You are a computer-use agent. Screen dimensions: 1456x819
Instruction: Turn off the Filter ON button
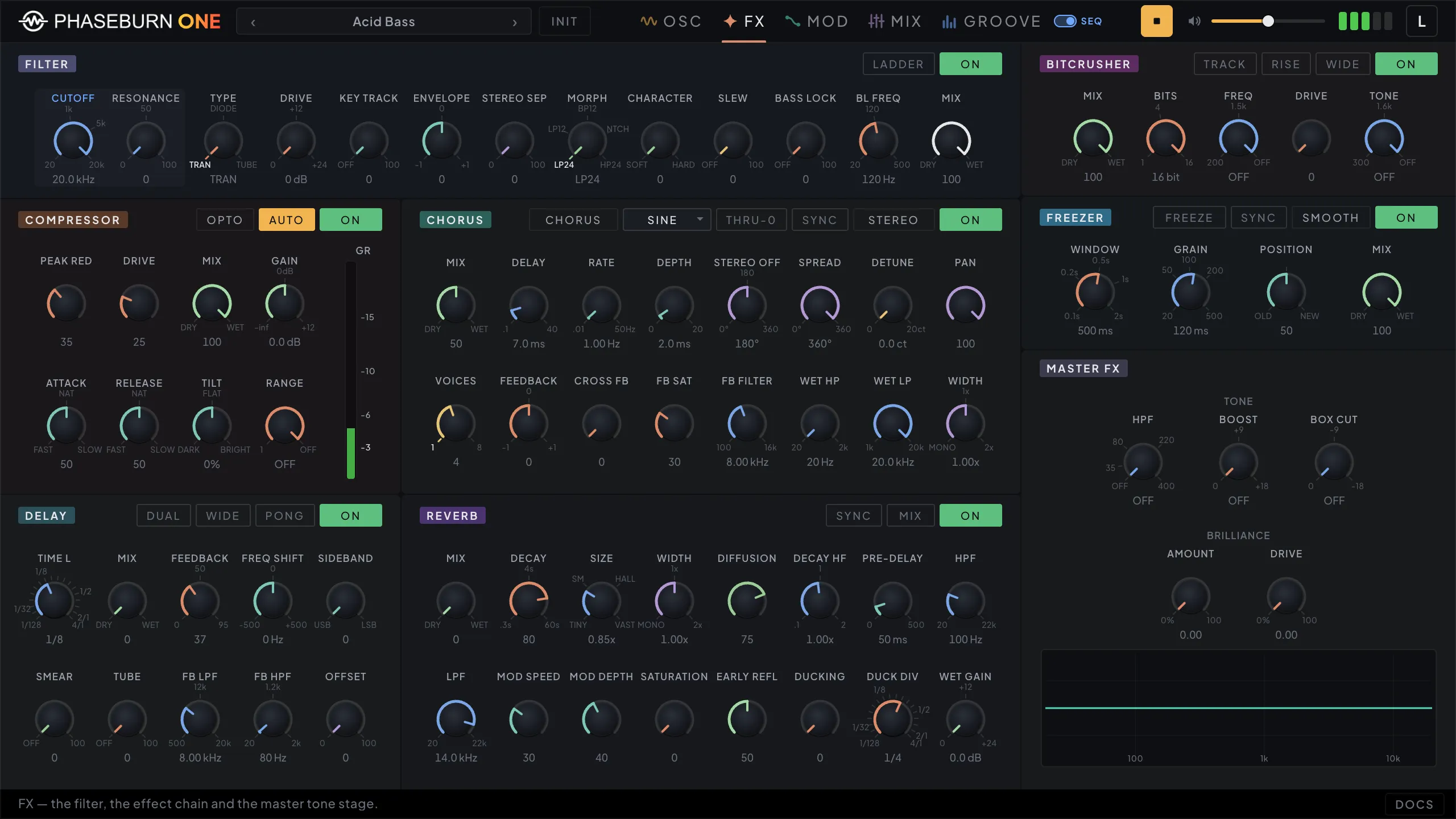[x=970, y=64]
